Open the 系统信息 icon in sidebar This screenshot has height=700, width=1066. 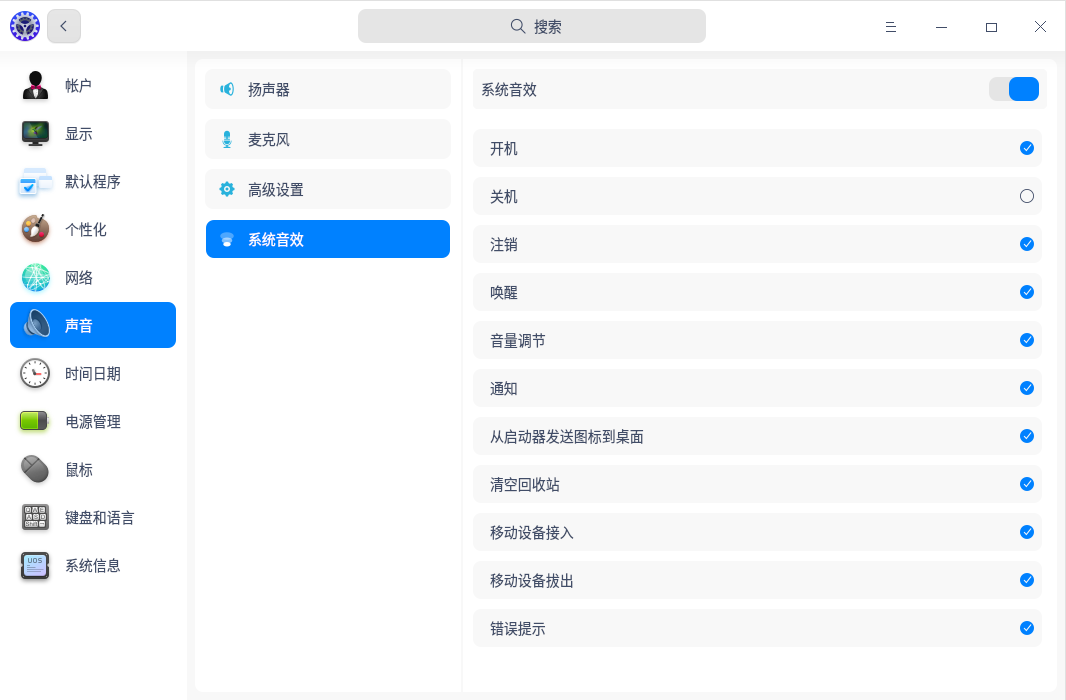[36, 566]
